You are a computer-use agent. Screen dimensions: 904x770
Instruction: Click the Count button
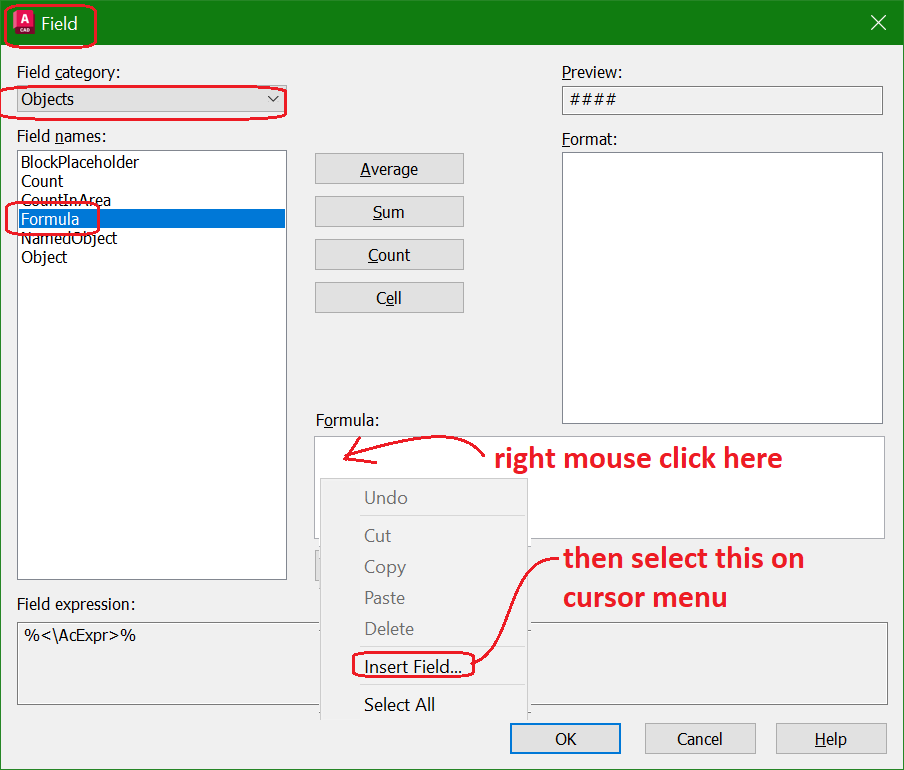[x=389, y=254]
